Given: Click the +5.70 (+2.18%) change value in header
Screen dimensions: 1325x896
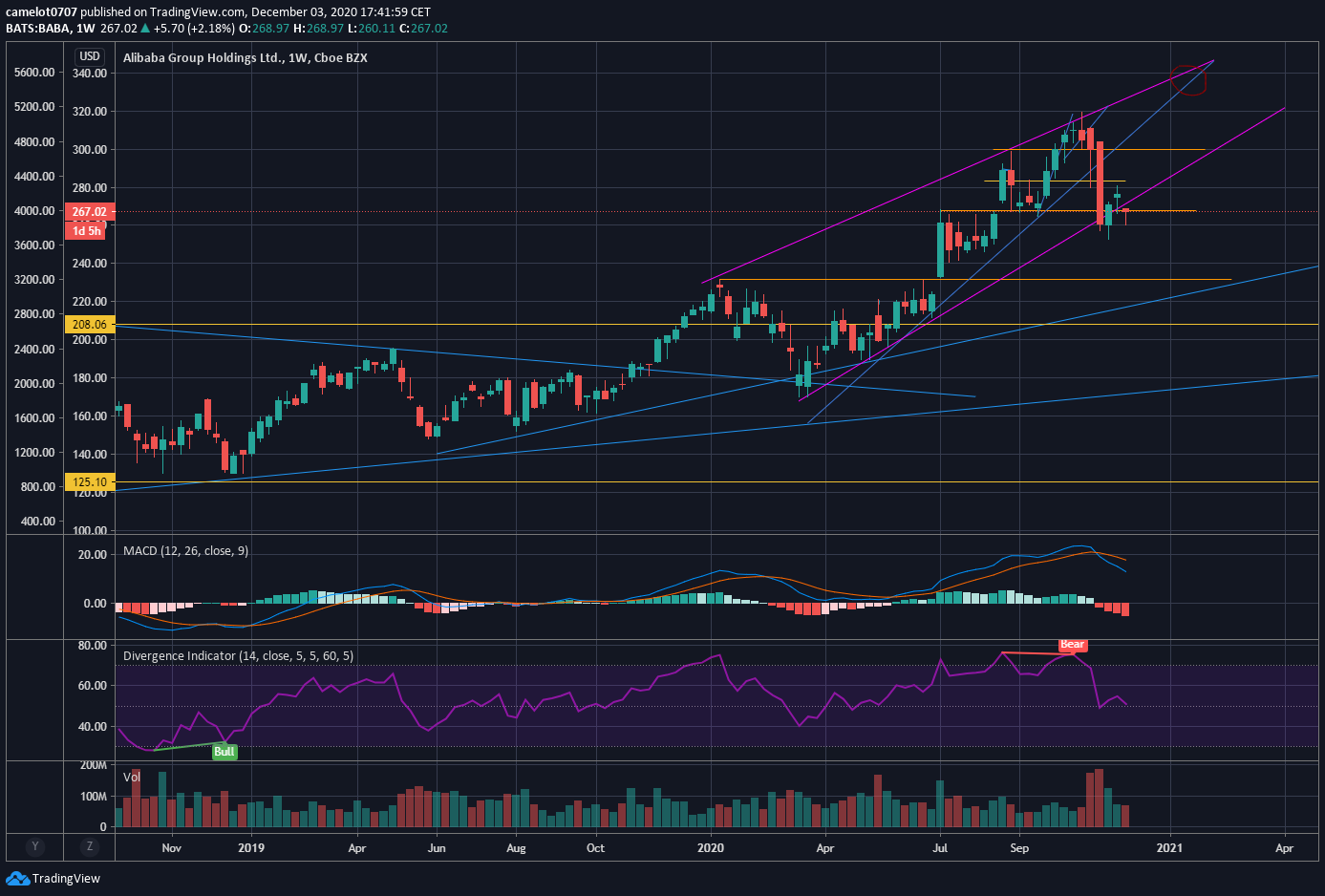Looking at the screenshot, I should (194, 29).
